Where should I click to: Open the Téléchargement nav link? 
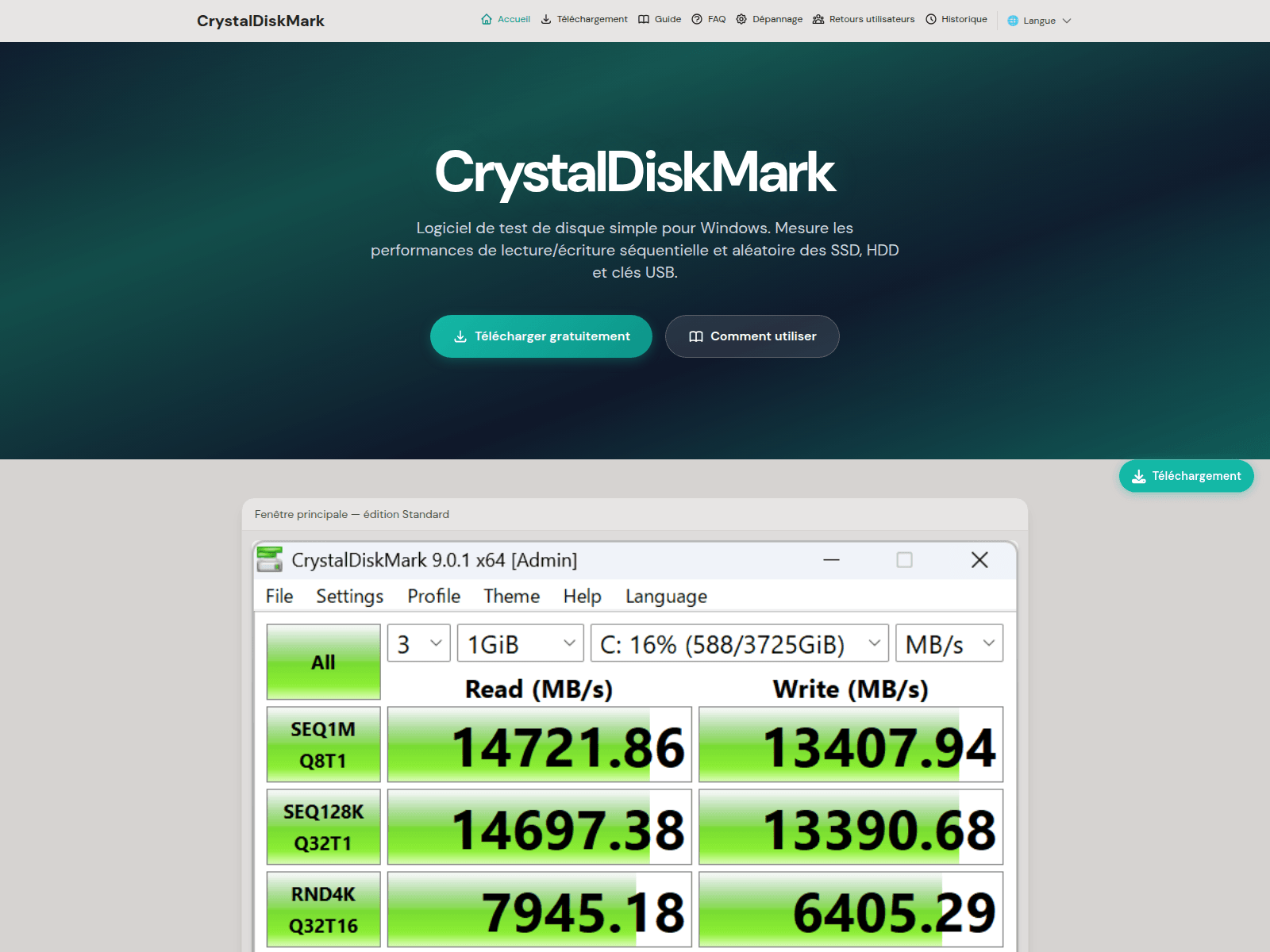[584, 20]
